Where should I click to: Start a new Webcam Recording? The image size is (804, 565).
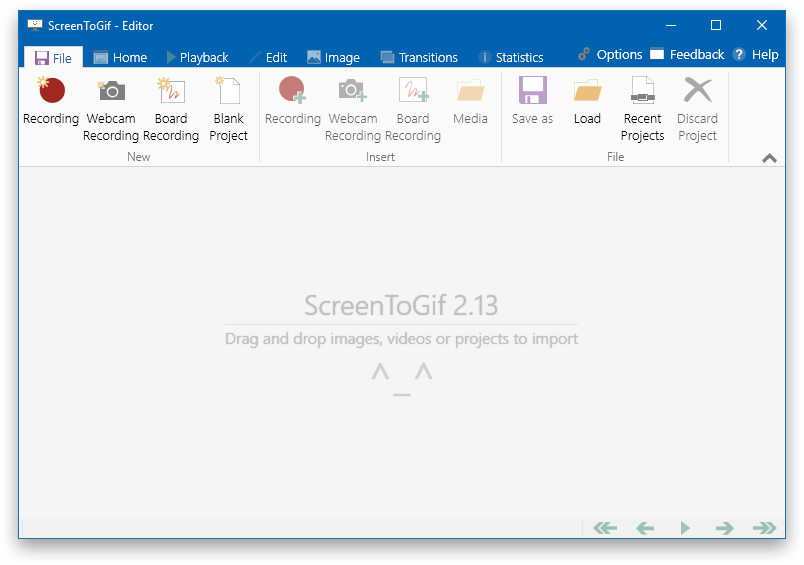point(111,108)
